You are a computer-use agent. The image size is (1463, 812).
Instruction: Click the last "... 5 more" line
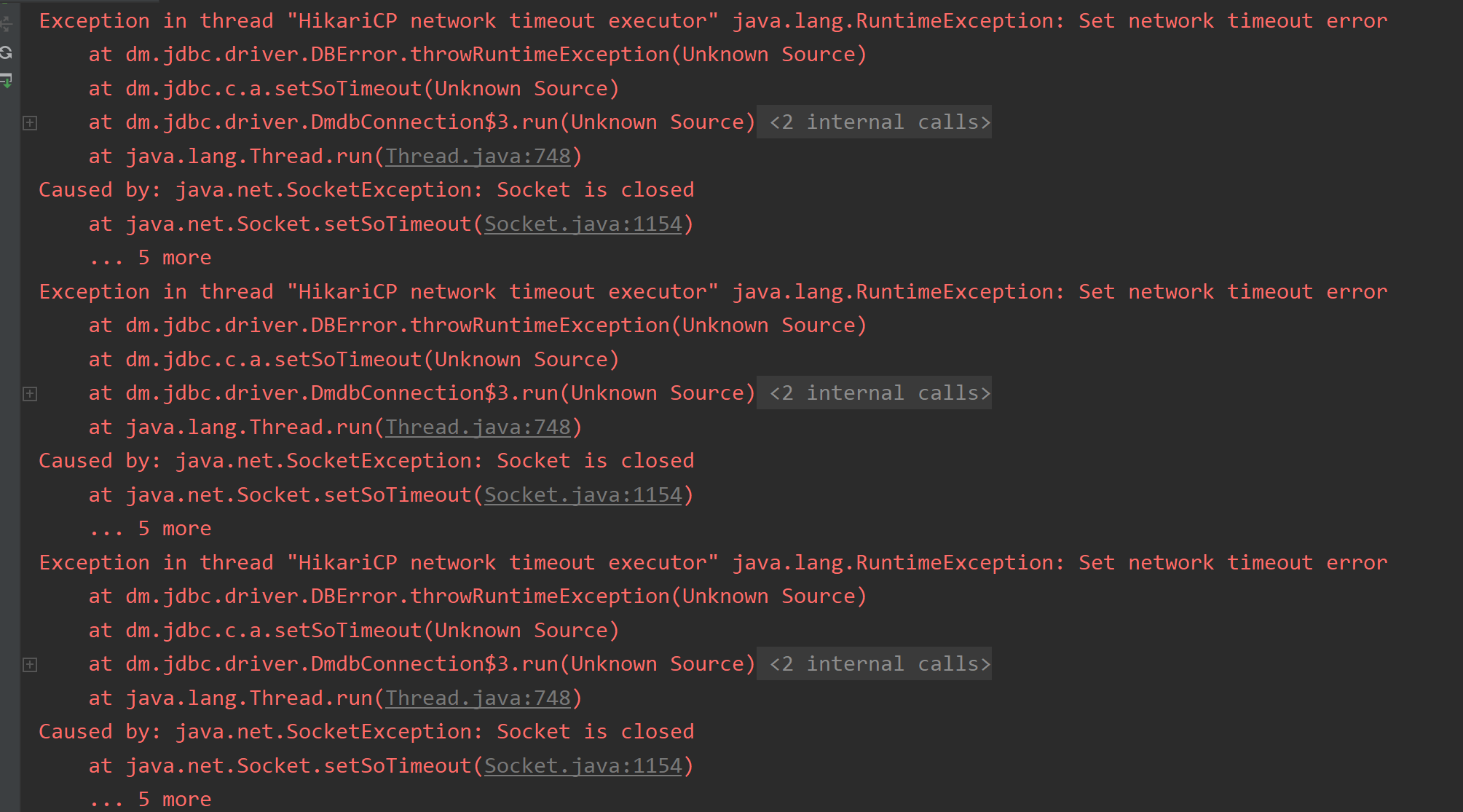(151, 800)
